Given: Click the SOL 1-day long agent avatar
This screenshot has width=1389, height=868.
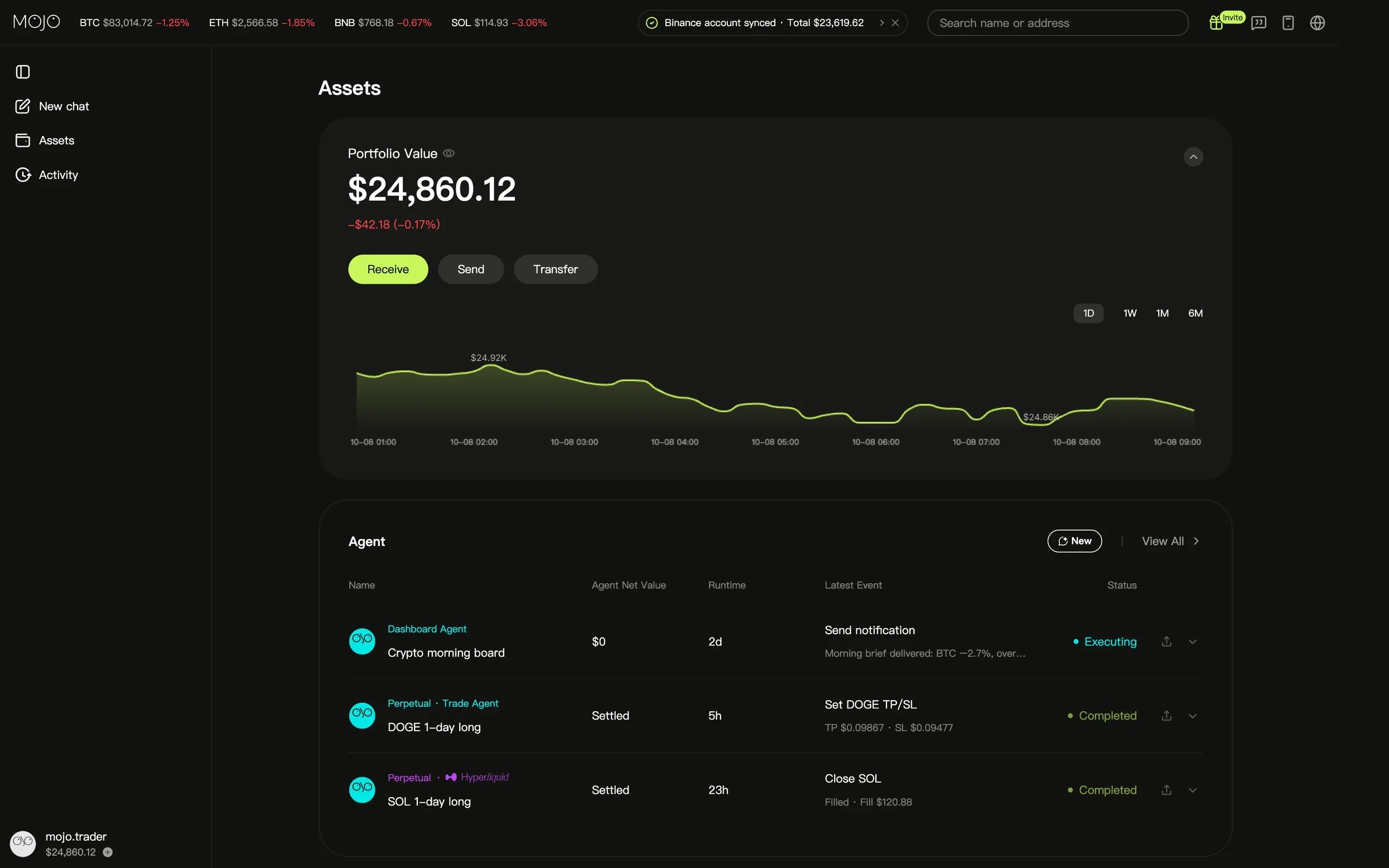Looking at the screenshot, I should coord(361,789).
